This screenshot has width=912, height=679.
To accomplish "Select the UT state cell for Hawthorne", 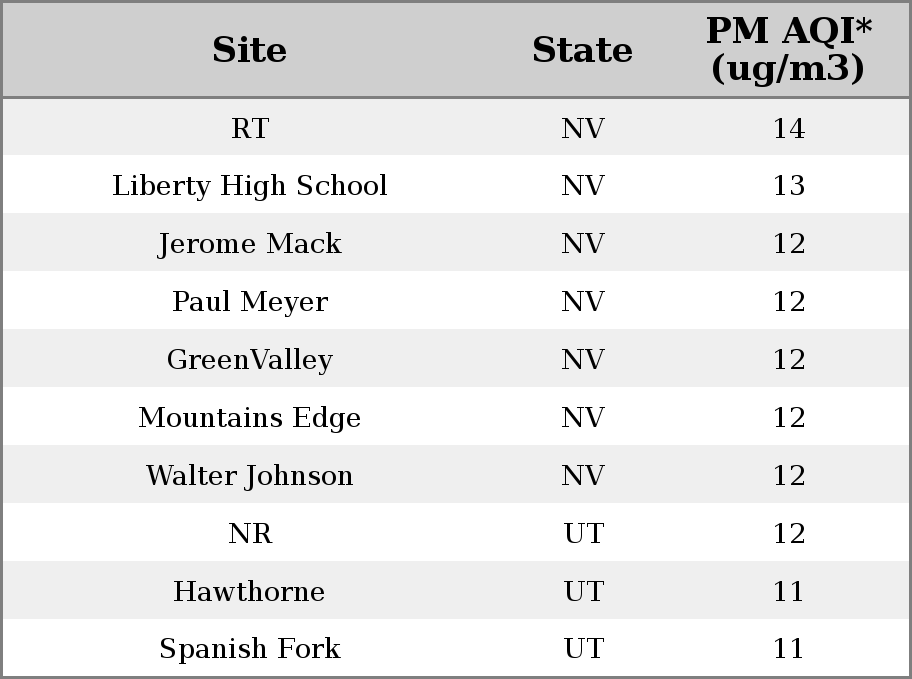I will (x=583, y=592).
